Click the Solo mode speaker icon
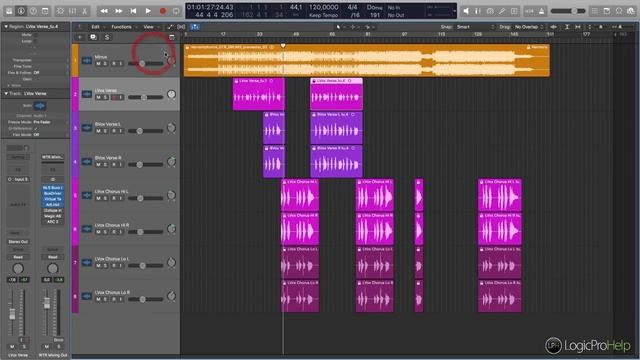Viewport: 640px width, 360px height. pos(466,11)
